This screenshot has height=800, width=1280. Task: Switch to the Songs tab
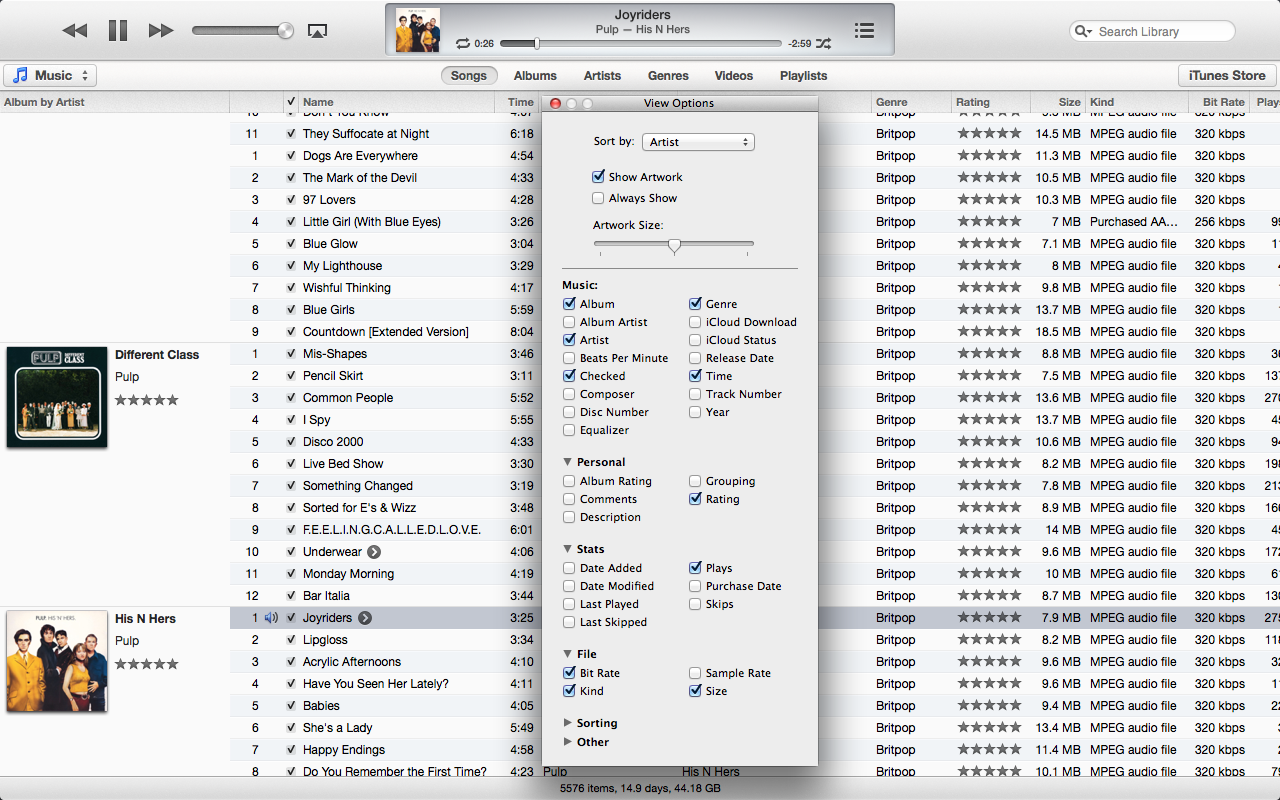pyautogui.click(x=469, y=75)
